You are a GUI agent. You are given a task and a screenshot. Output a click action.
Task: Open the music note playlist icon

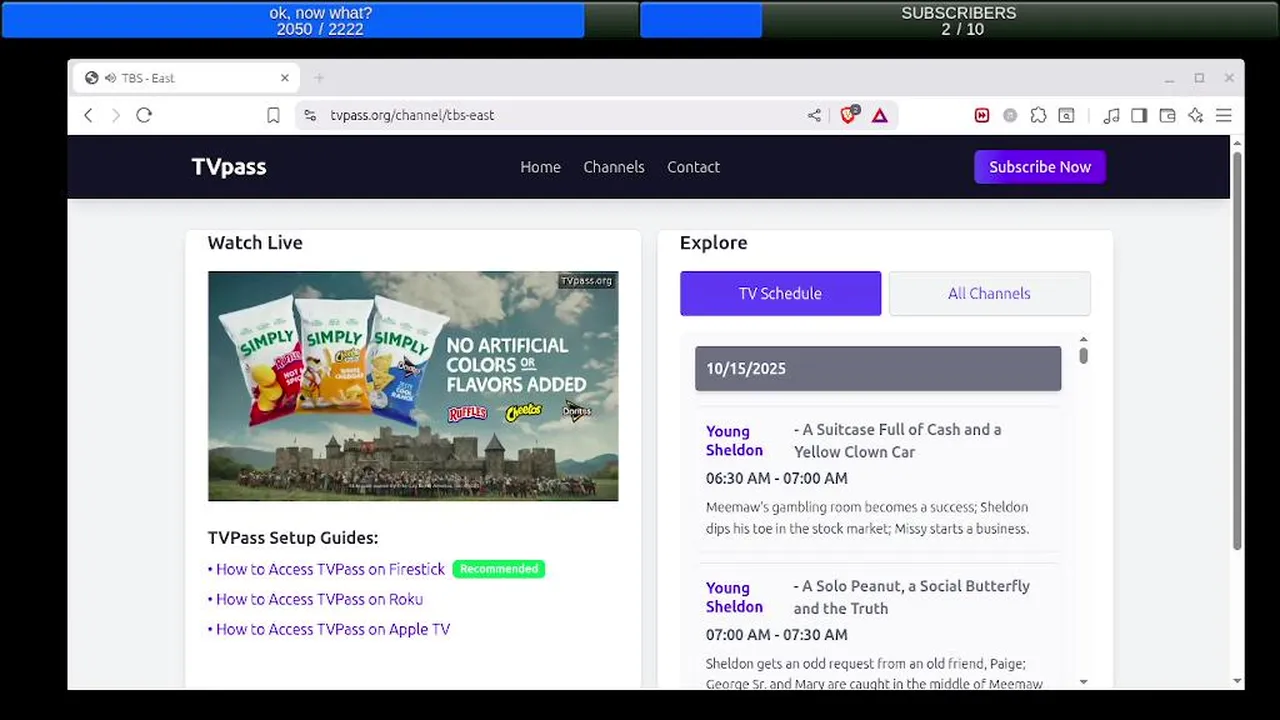click(x=1111, y=115)
